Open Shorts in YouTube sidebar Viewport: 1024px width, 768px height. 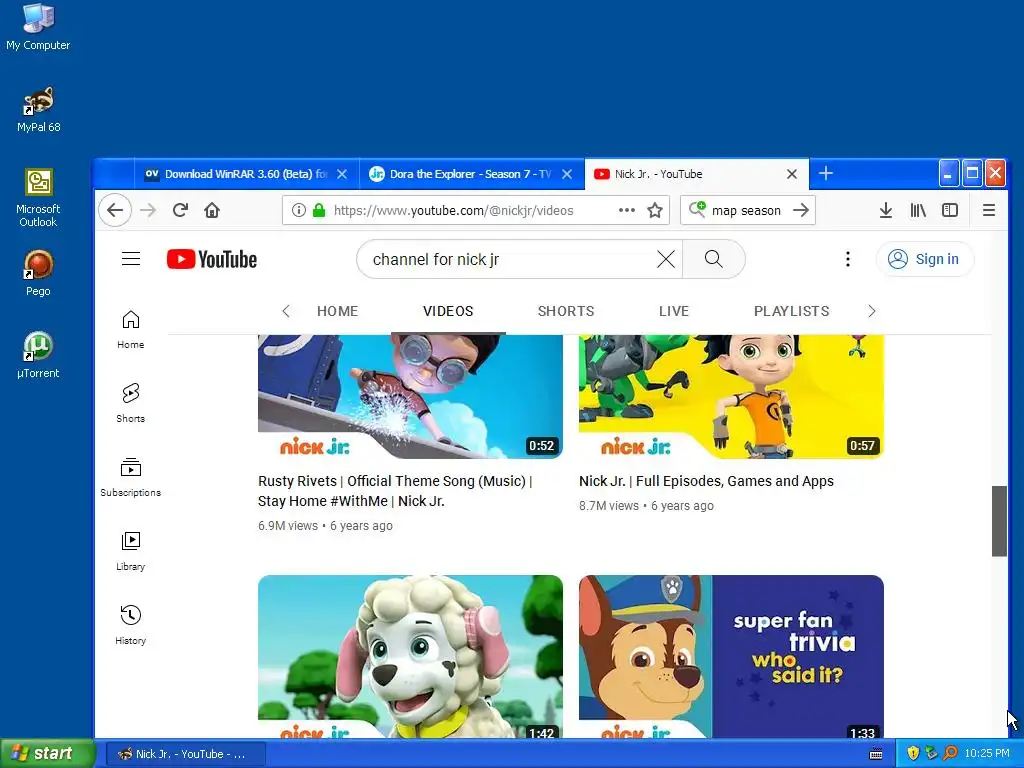131,404
